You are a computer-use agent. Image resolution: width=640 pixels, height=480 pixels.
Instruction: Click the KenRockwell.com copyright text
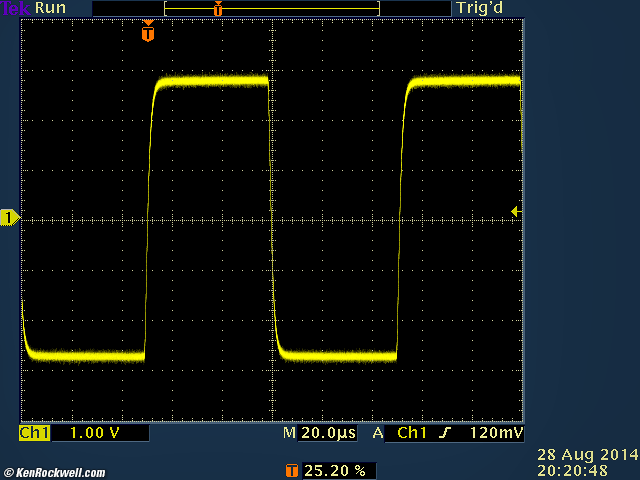coord(54,472)
